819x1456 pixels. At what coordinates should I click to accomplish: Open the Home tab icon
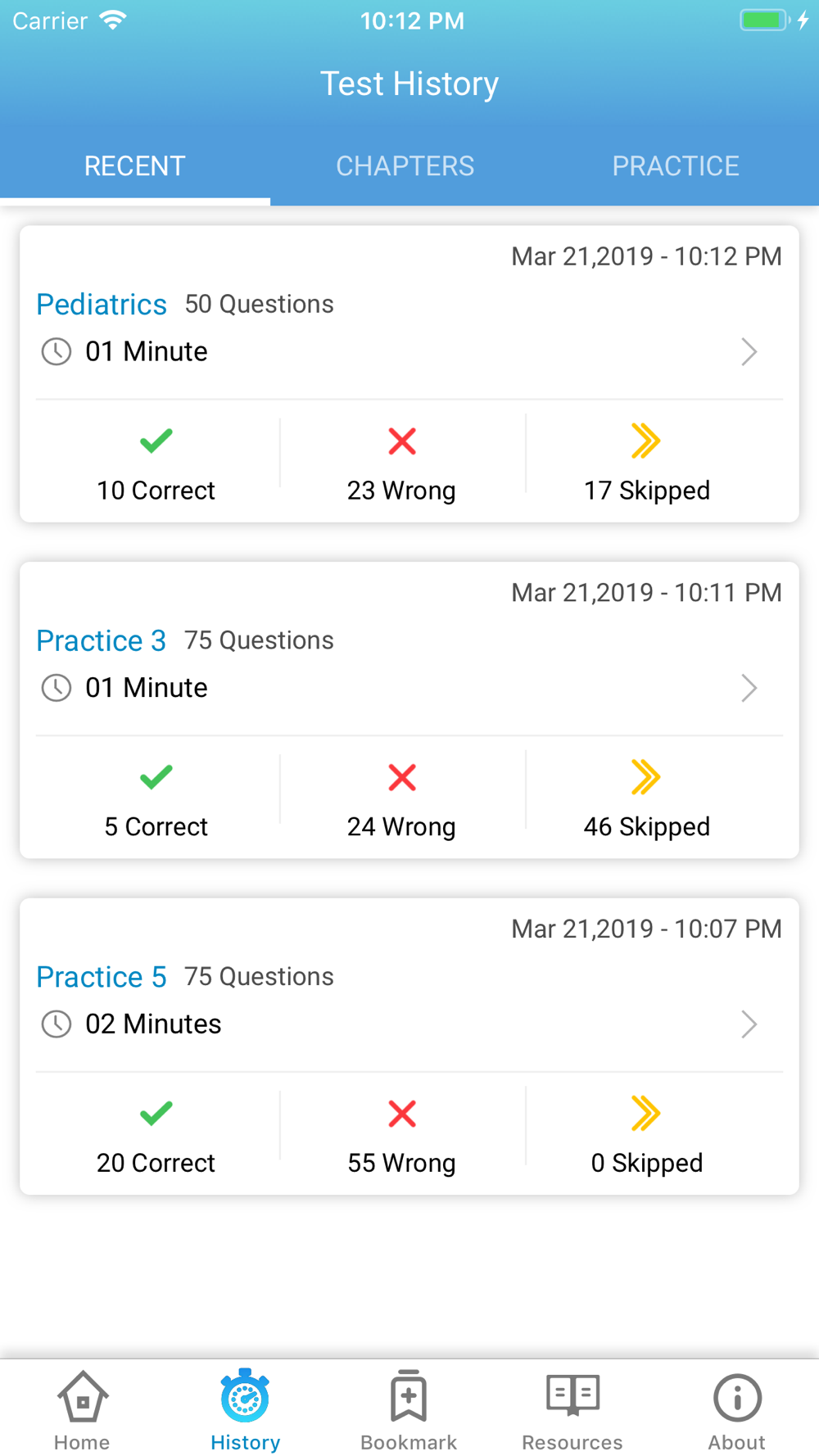click(x=82, y=1396)
